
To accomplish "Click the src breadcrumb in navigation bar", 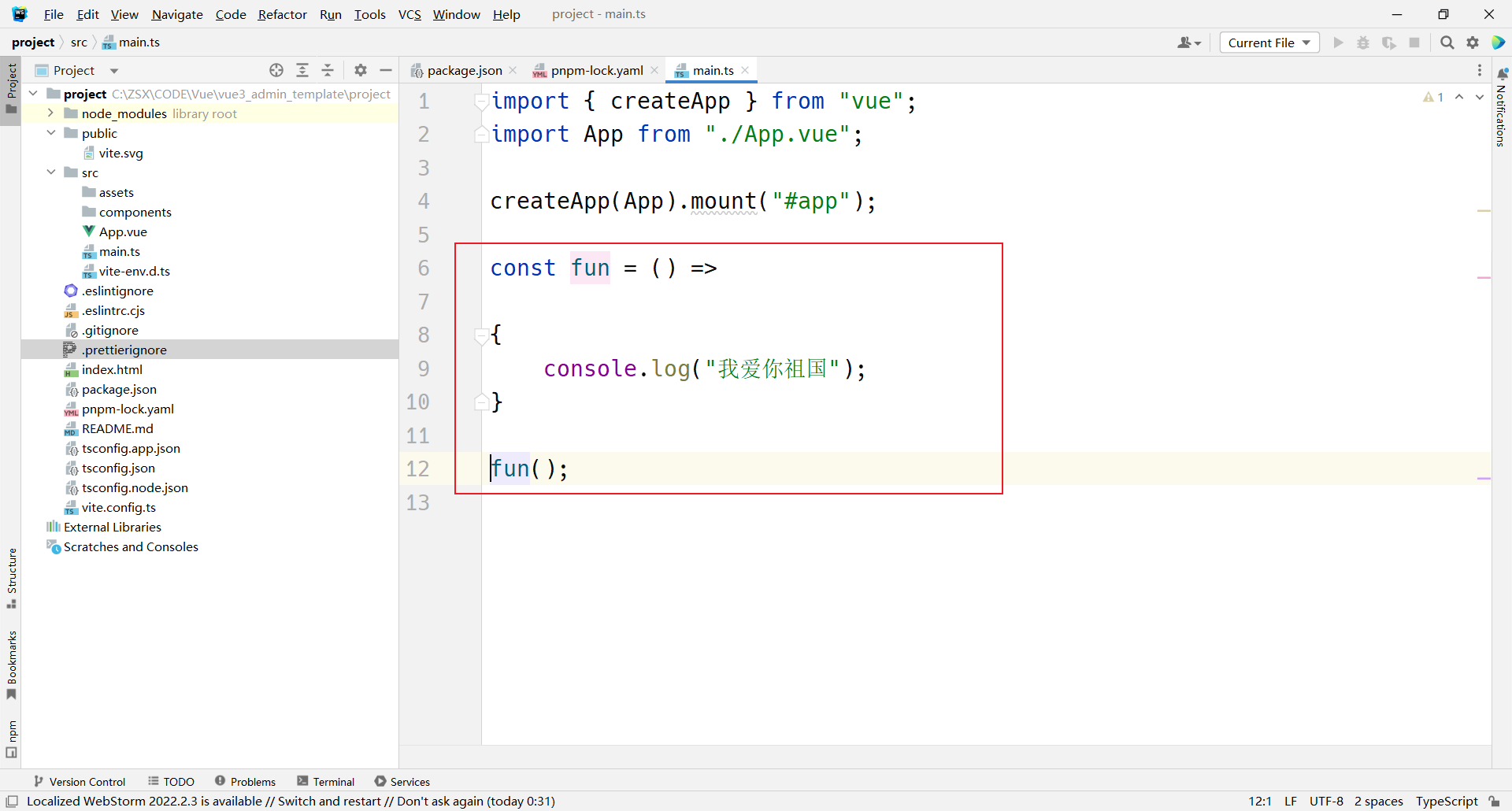I will [79, 42].
